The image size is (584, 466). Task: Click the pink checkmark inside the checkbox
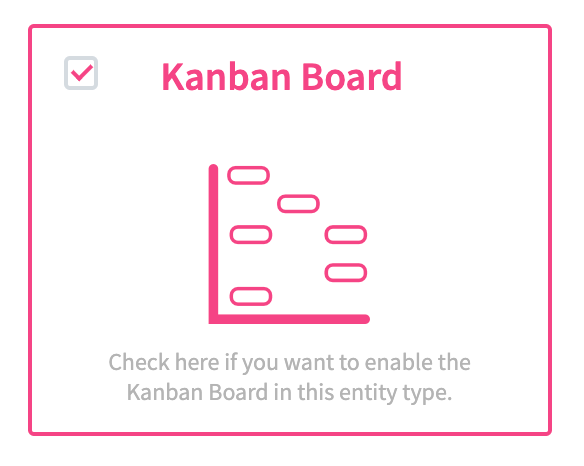coord(82,73)
